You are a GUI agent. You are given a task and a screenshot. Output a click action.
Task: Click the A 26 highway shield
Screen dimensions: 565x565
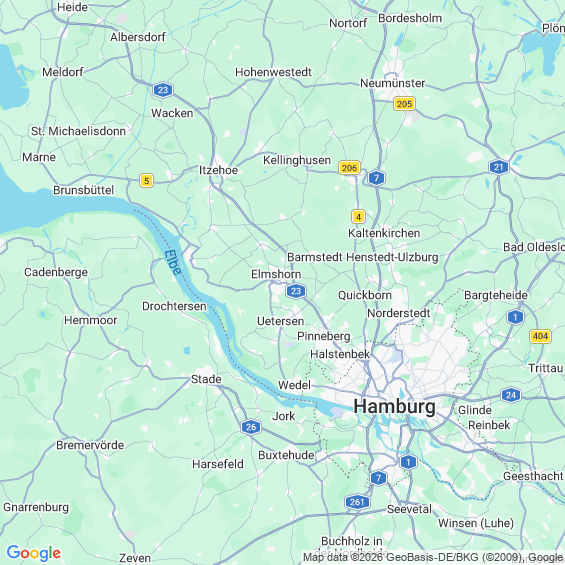pyautogui.click(x=251, y=427)
